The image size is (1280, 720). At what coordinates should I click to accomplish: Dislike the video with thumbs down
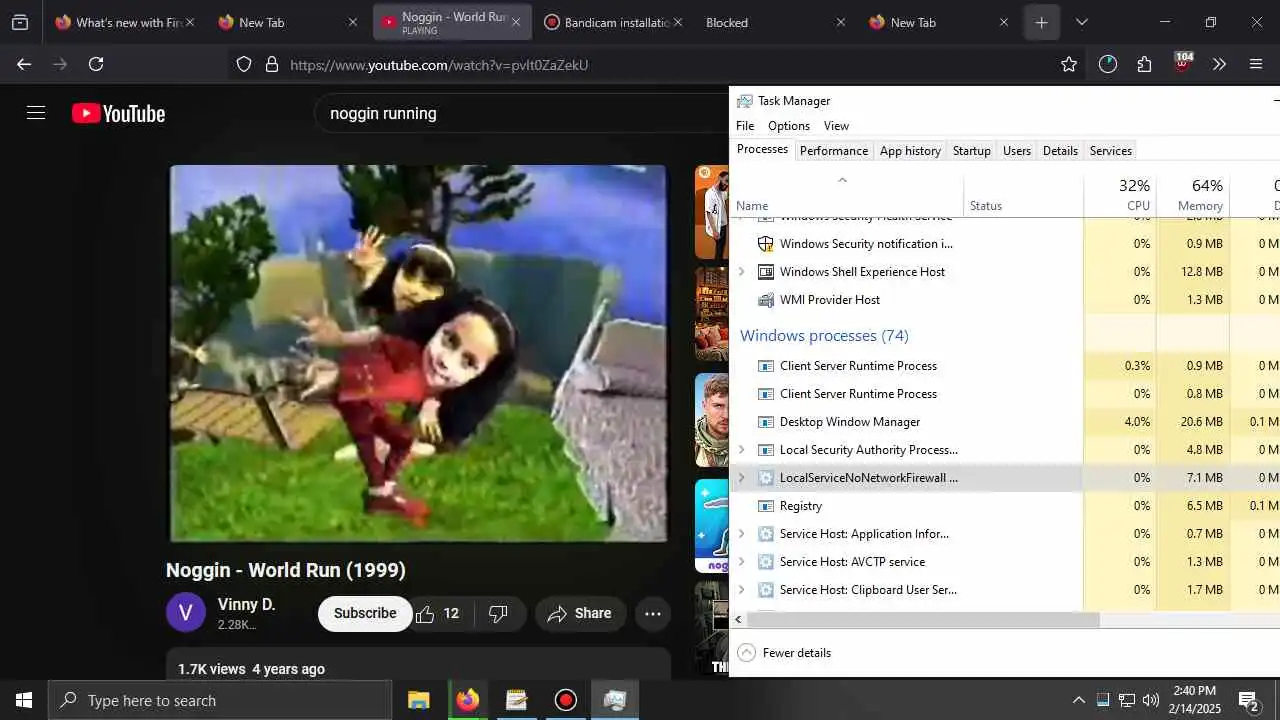(498, 613)
